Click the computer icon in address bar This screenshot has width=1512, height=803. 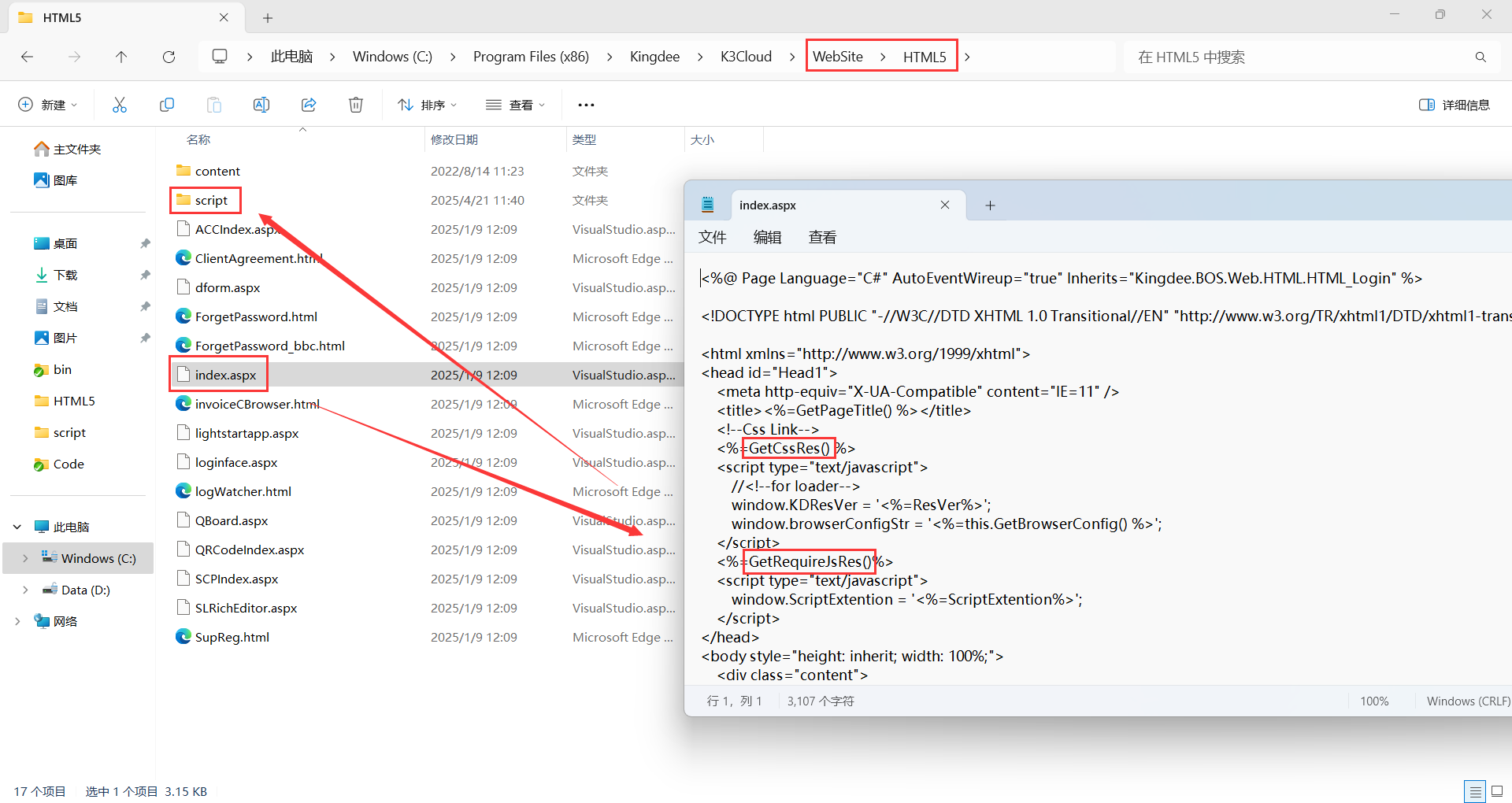point(220,57)
